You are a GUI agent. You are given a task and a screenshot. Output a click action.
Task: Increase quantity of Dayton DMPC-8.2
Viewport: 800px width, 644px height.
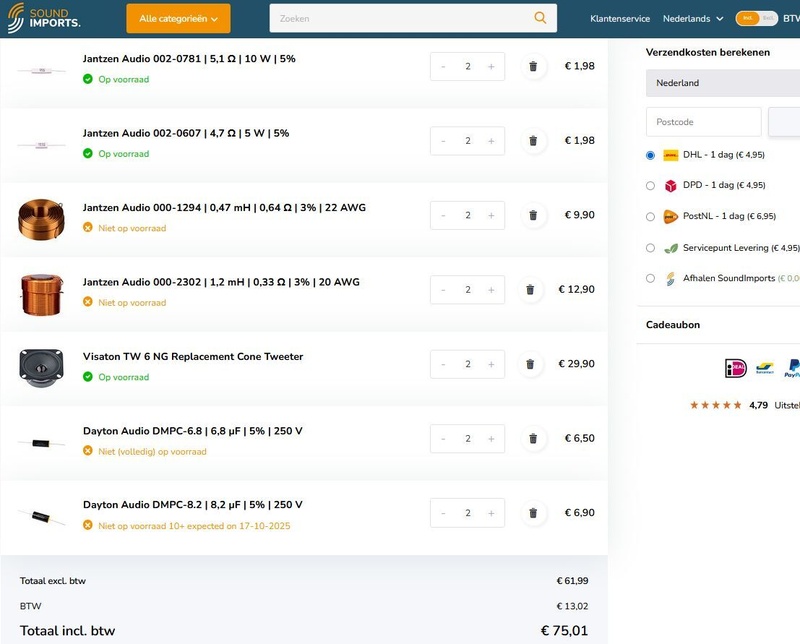tap(491, 513)
